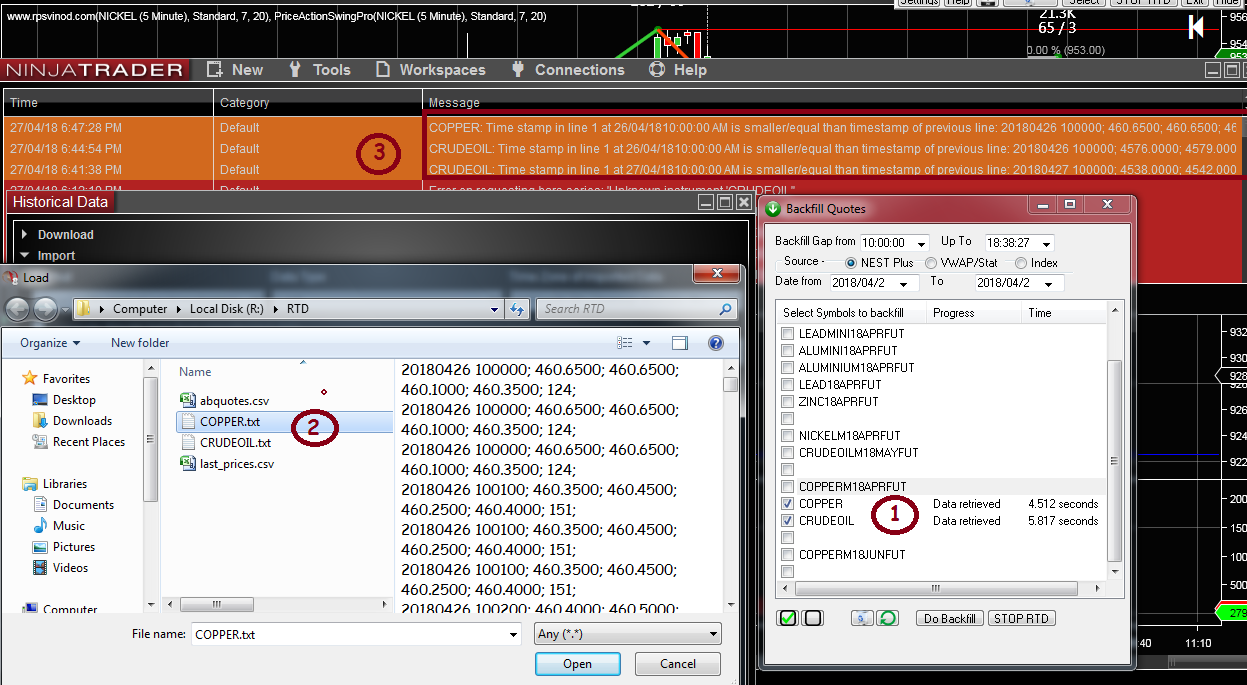This screenshot has height=685, width=1247.
Task: Open the Up To time dropdown
Action: pos(1046,243)
